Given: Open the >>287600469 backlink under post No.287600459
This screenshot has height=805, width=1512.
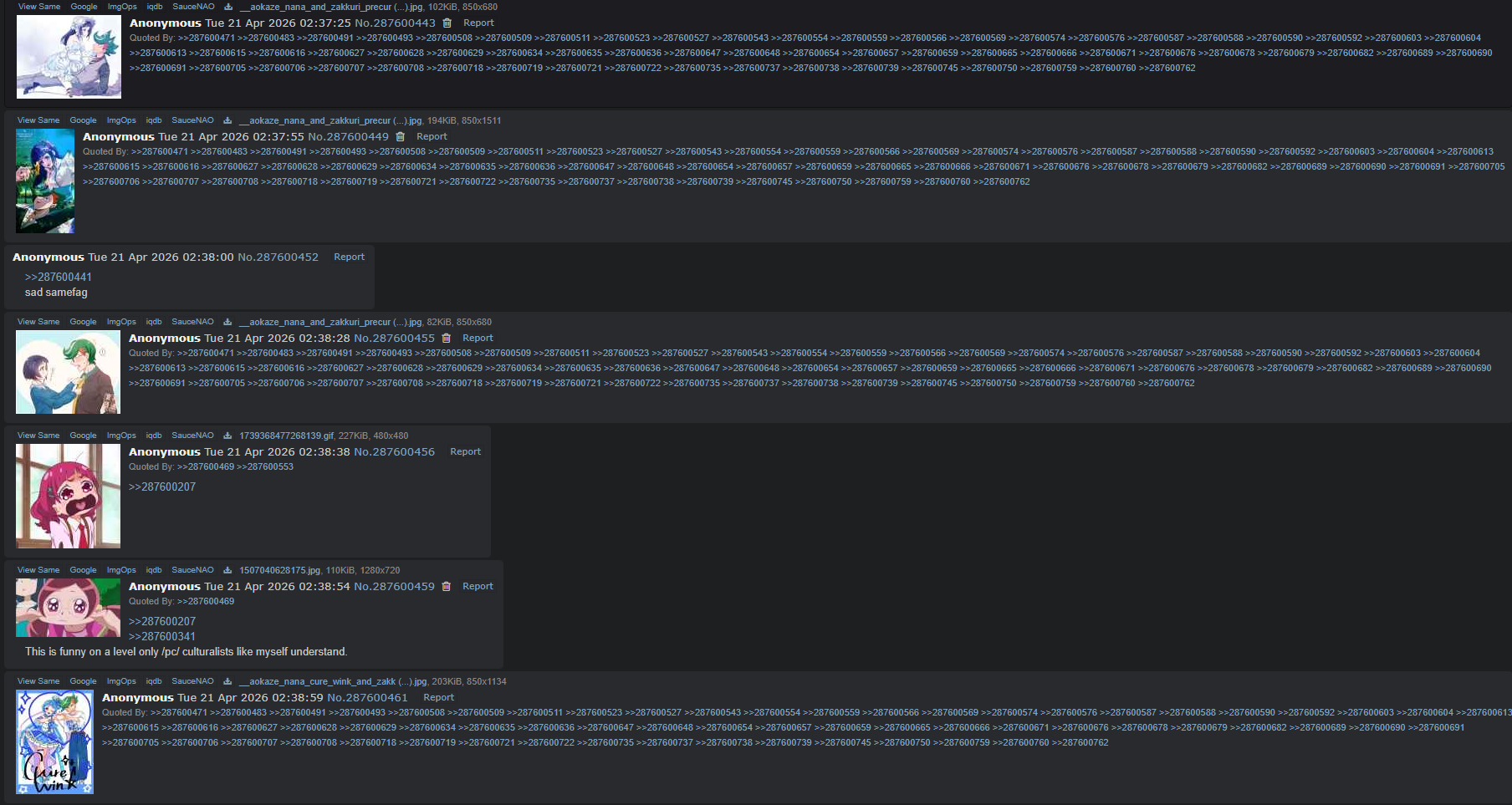Looking at the screenshot, I should pyautogui.click(x=206, y=602).
